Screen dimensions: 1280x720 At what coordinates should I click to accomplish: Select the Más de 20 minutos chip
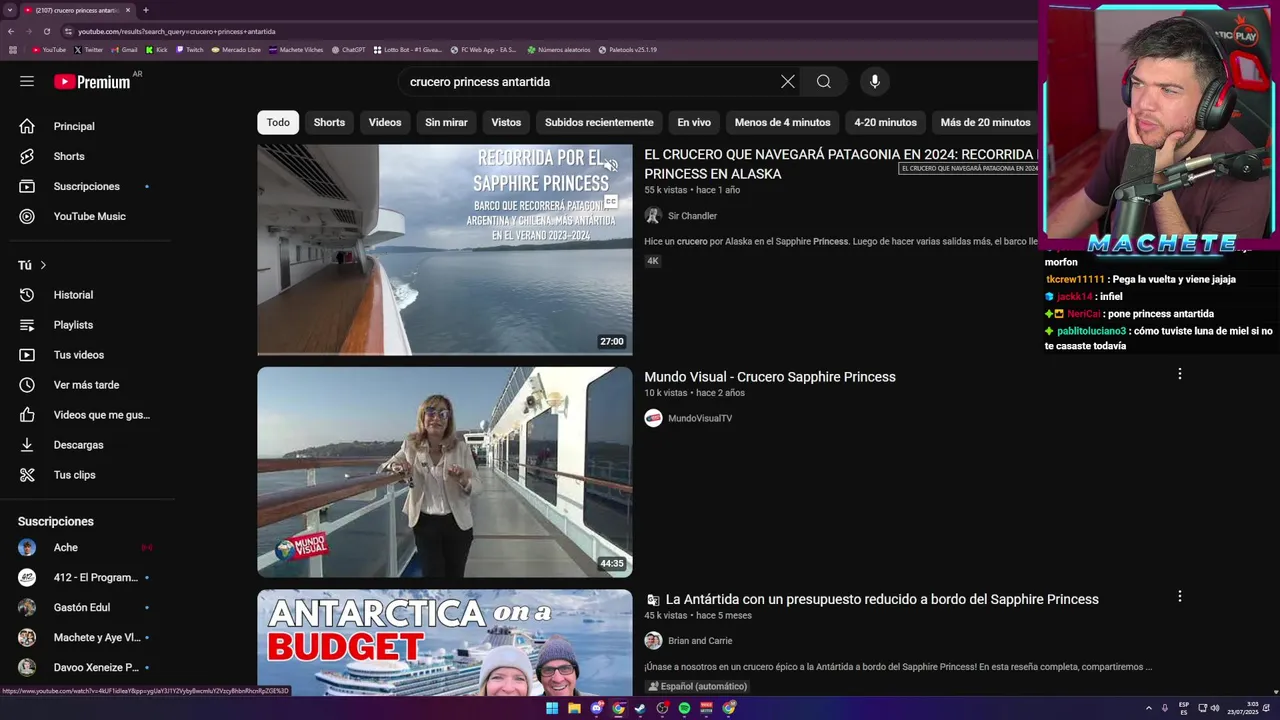(985, 122)
